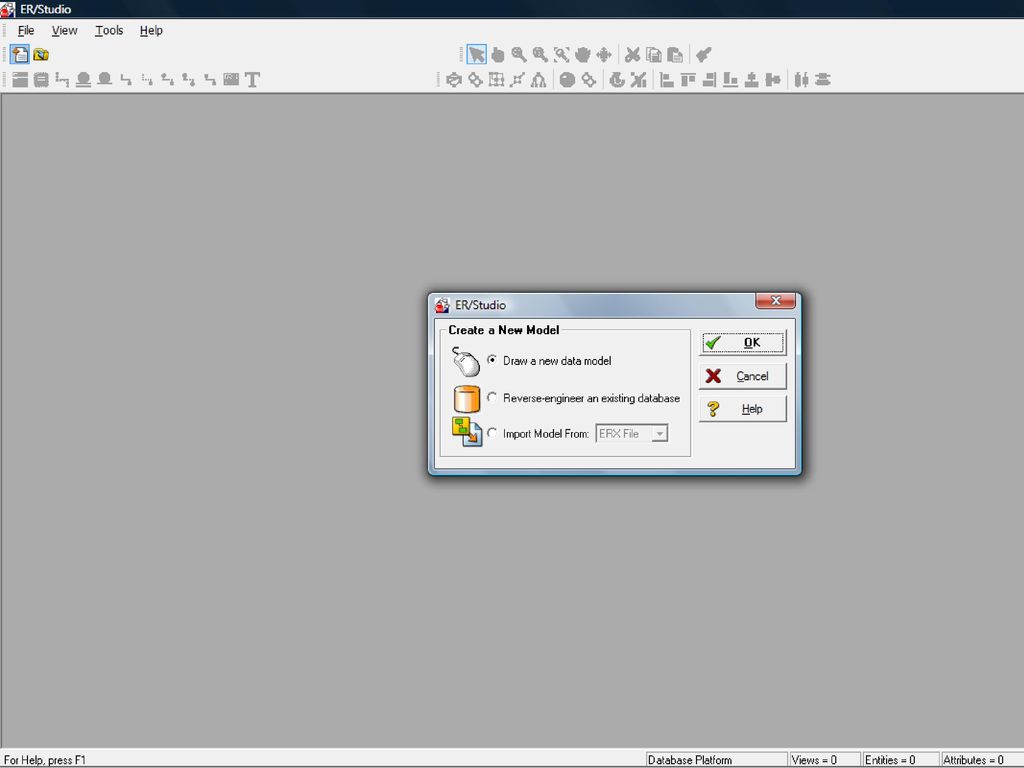The image size is (1024, 768).
Task: Open the View menu
Action: coord(64,31)
